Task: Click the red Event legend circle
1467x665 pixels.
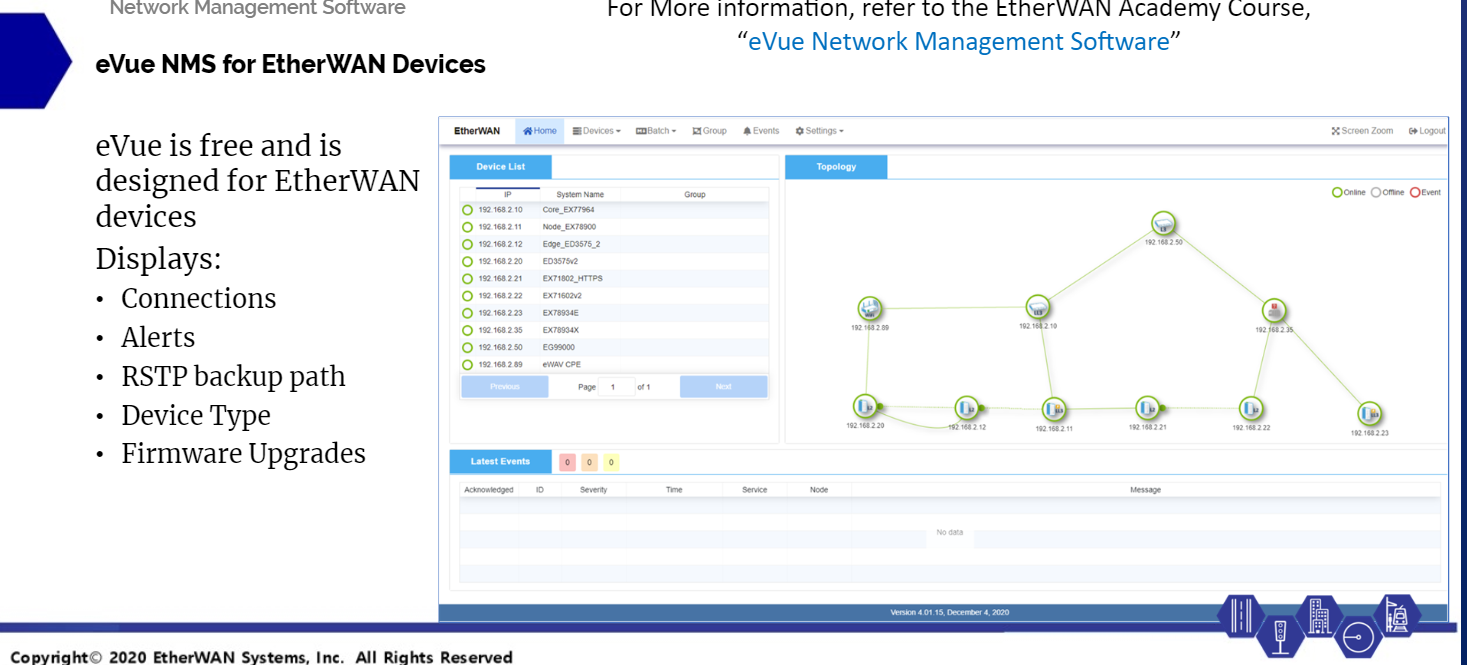Action: (x=1415, y=193)
